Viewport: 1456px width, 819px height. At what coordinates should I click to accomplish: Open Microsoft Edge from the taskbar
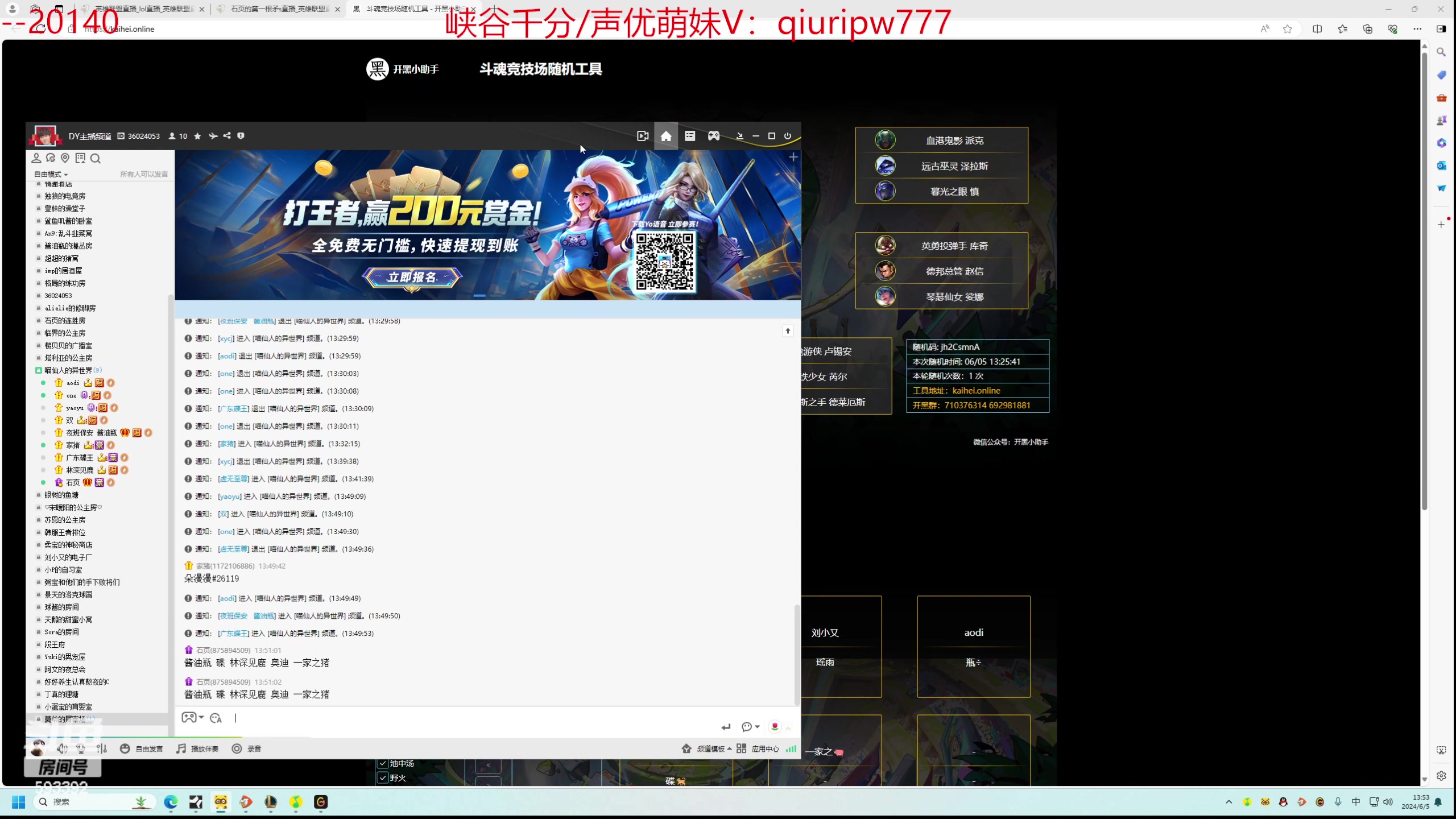pos(171,802)
